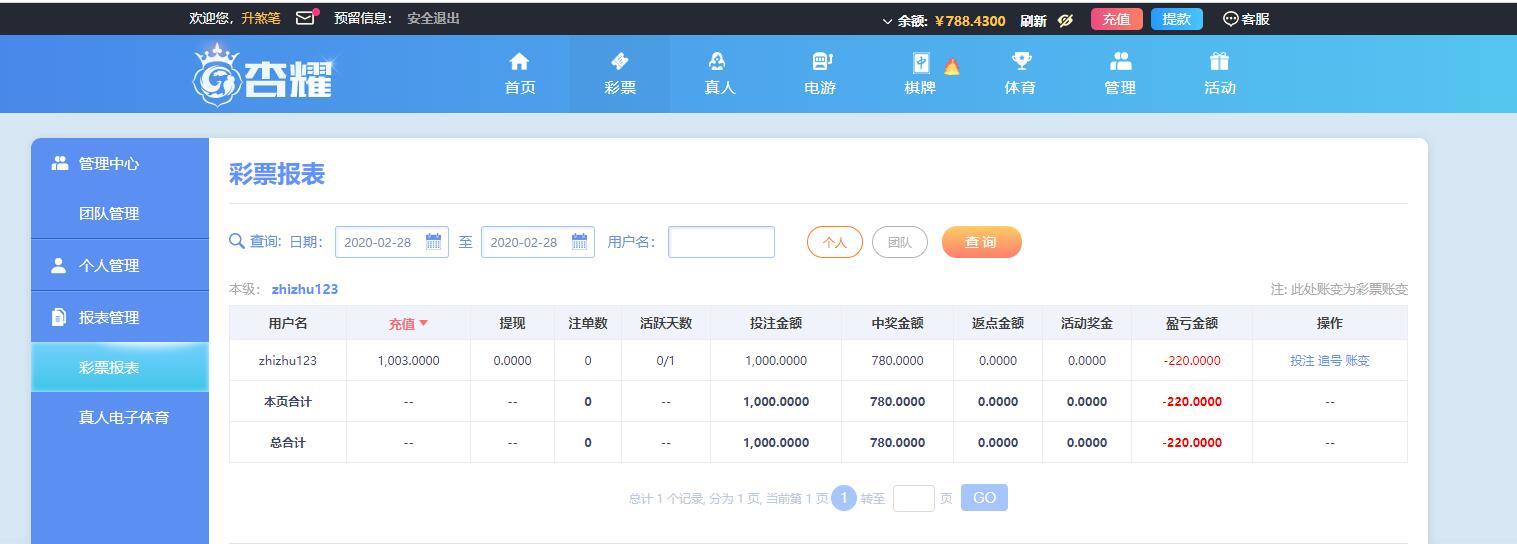
Task: Open the start date calendar icon
Action: click(434, 242)
